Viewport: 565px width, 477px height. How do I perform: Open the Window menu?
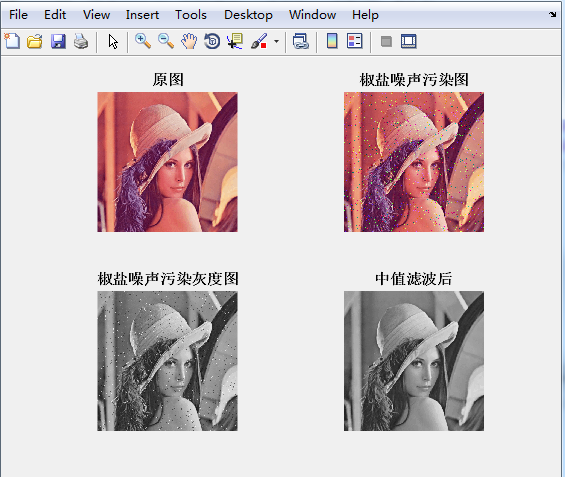[x=312, y=15]
